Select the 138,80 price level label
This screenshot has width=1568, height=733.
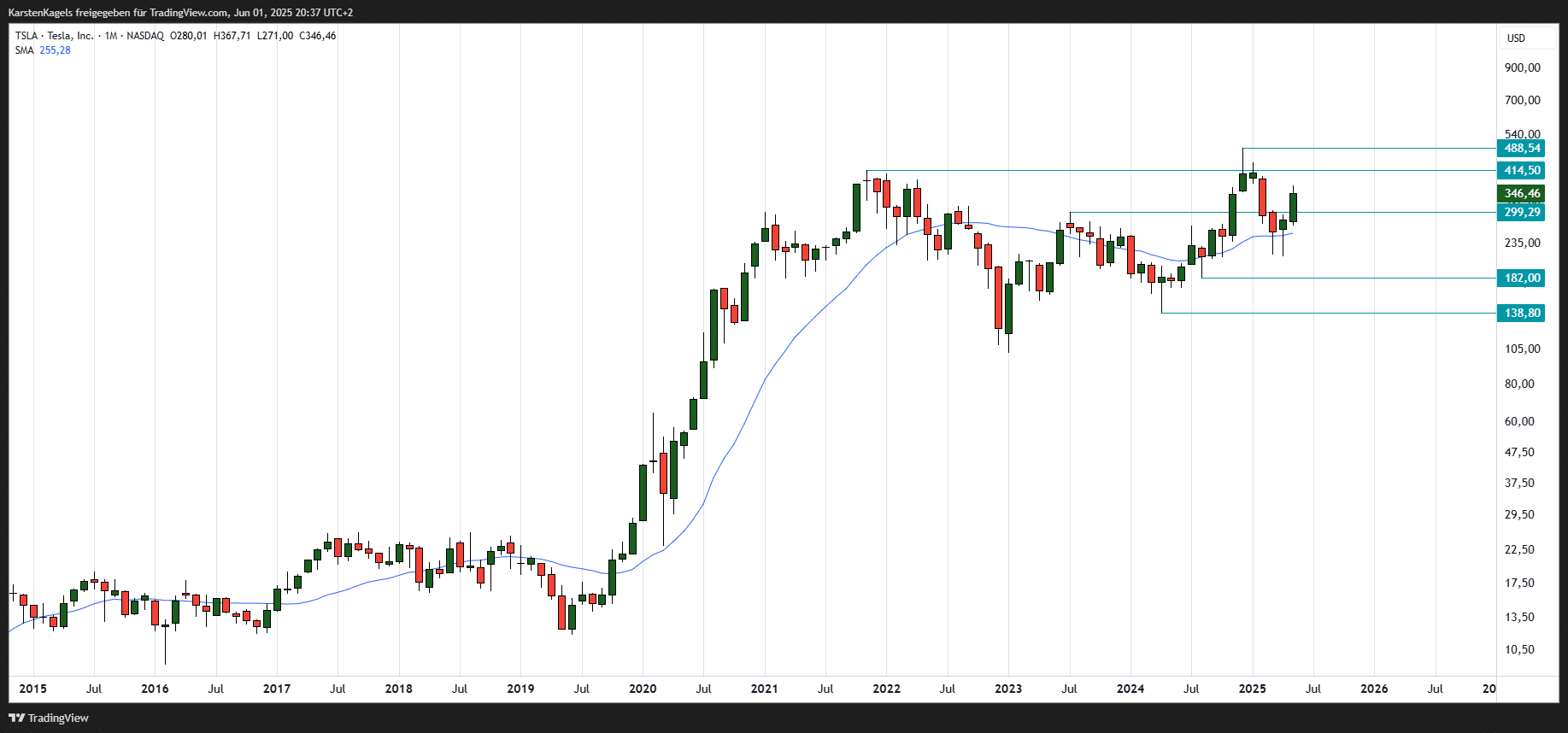(1521, 313)
